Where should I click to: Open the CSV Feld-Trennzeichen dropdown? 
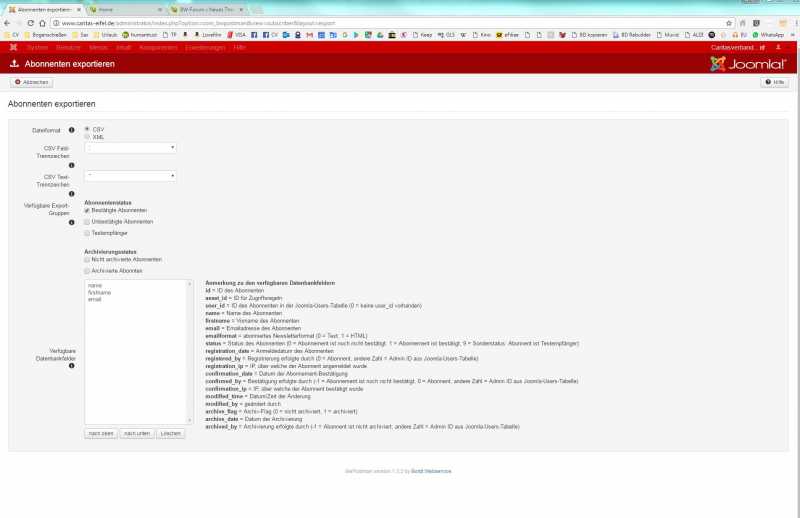[130, 148]
